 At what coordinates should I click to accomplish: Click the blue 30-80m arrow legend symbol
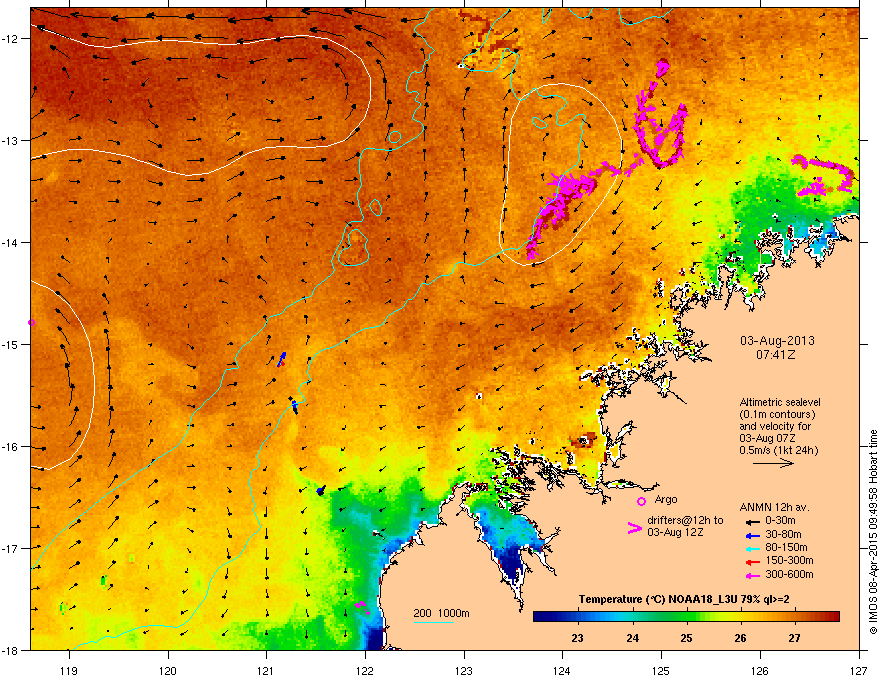tap(752, 535)
